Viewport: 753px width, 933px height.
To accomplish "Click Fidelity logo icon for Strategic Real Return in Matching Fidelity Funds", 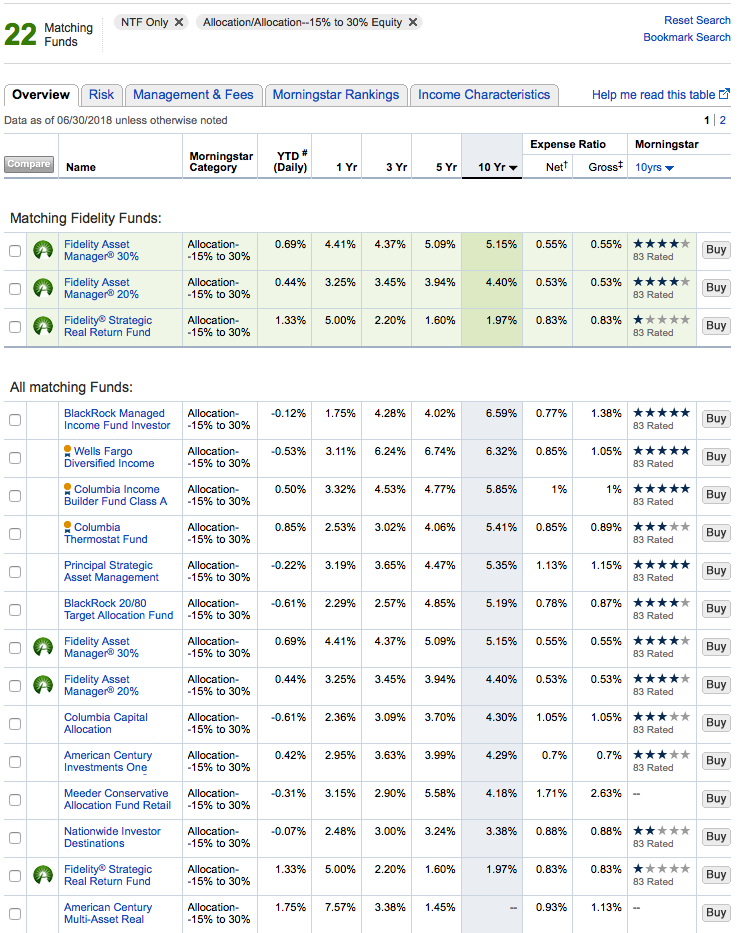I will [x=43, y=326].
